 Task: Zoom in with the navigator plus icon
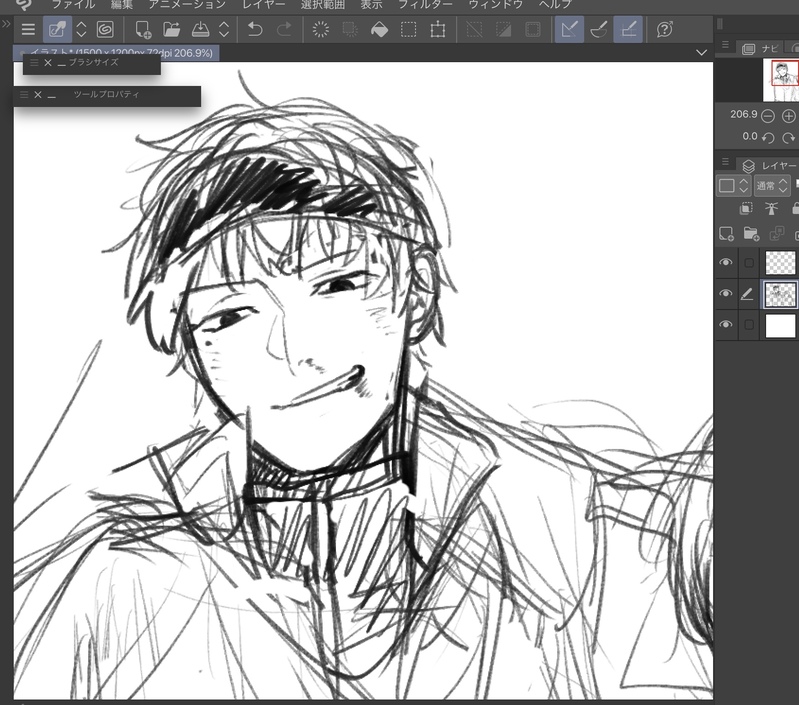788,116
